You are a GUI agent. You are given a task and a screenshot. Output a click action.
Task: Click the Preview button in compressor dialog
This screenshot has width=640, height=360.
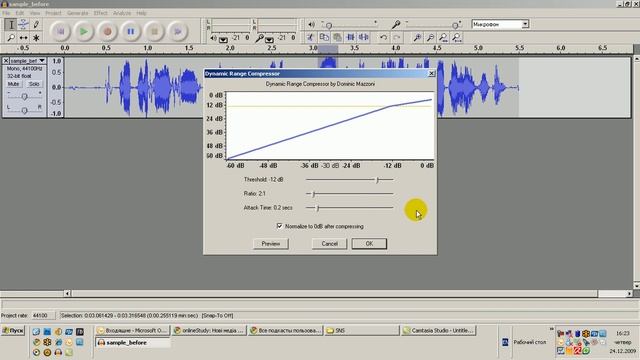click(271, 244)
